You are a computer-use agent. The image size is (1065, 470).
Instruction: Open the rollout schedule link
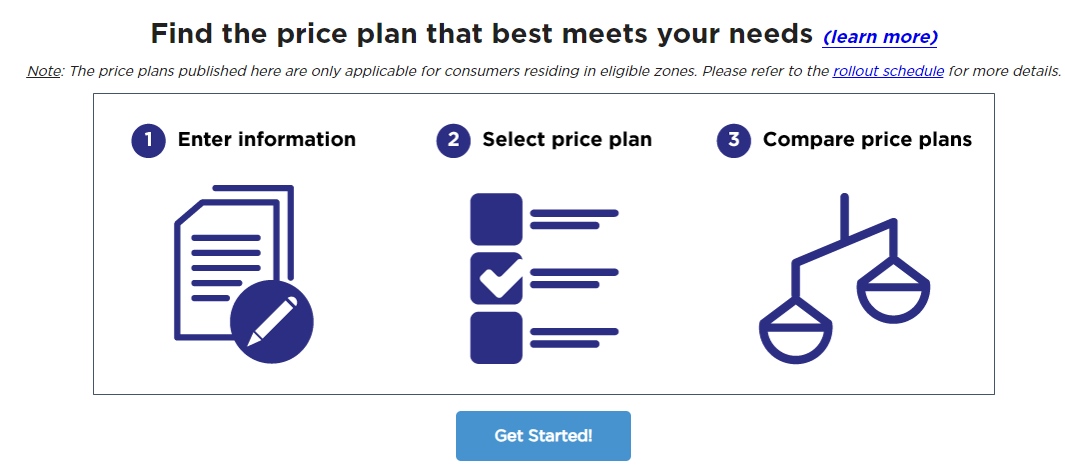tap(888, 72)
